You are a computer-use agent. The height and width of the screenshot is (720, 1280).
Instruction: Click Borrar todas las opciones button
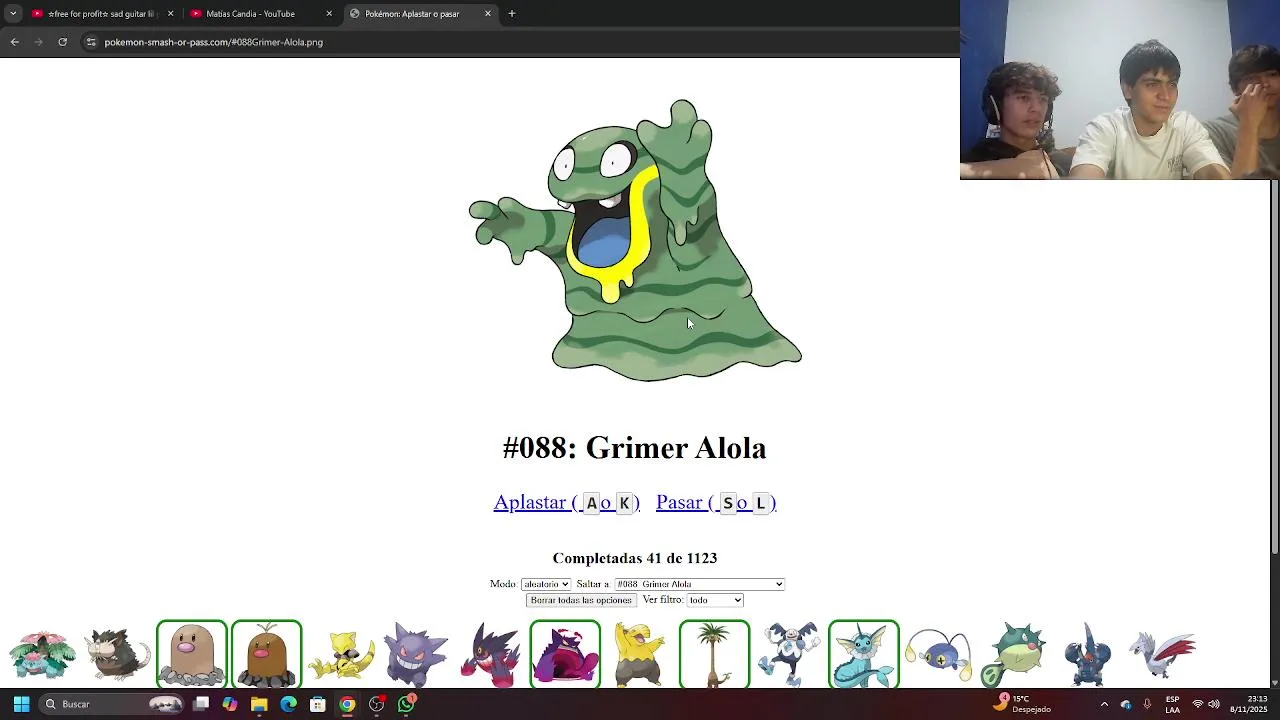[x=581, y=600]
